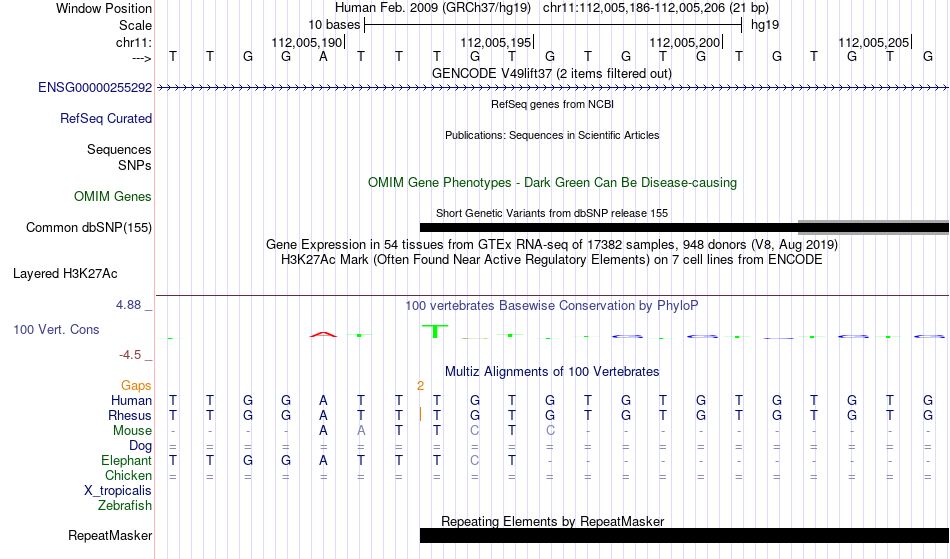The width and height of the screenshot is (950, 559).
Task: Open the GTEx Gene Expression track title
Action: pos(552,245)
